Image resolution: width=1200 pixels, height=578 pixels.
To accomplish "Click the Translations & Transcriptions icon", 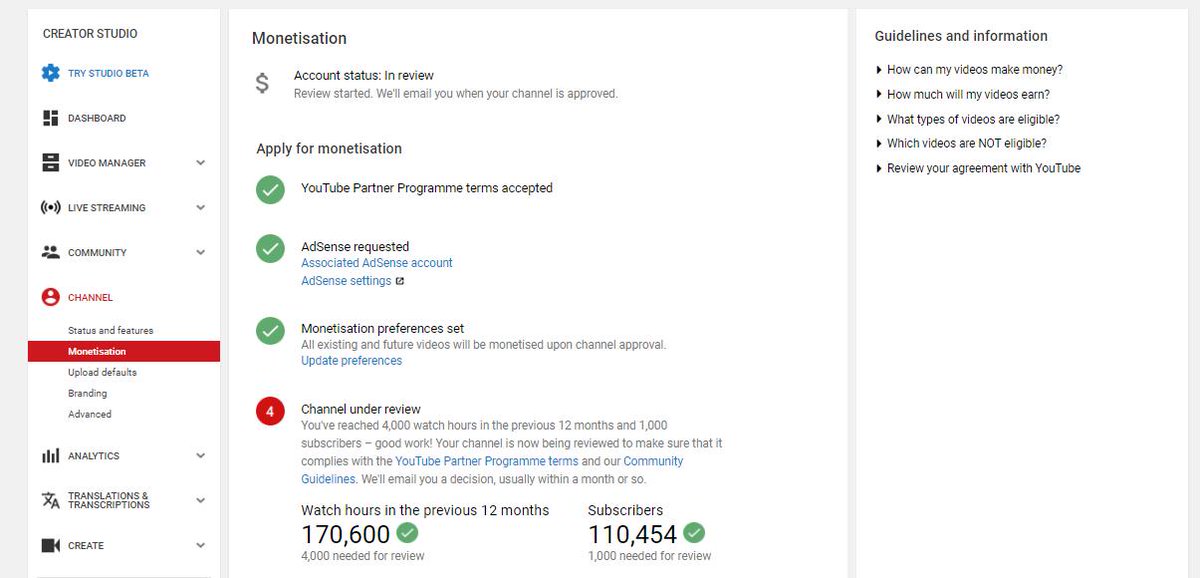I will click(x=50, y=500).
